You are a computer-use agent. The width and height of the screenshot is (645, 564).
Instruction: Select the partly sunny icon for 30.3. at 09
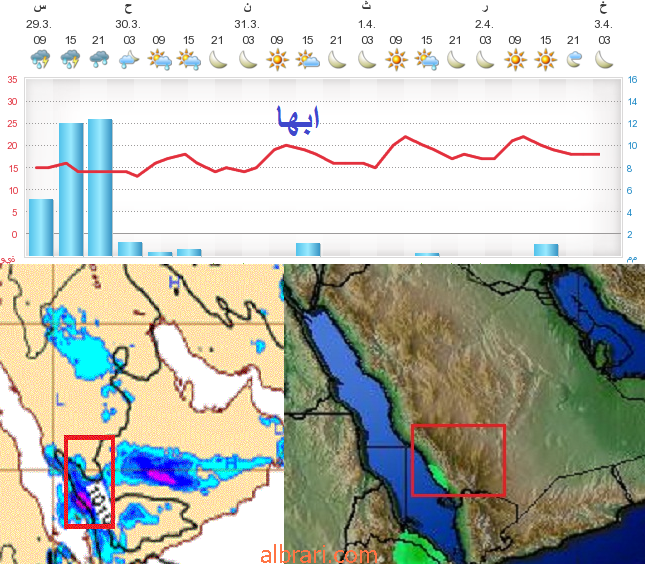click(x=160, y=60)
